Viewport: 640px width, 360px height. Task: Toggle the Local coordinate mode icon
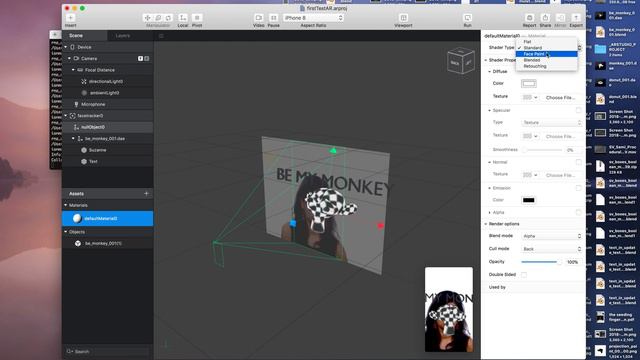pos(183,18)
